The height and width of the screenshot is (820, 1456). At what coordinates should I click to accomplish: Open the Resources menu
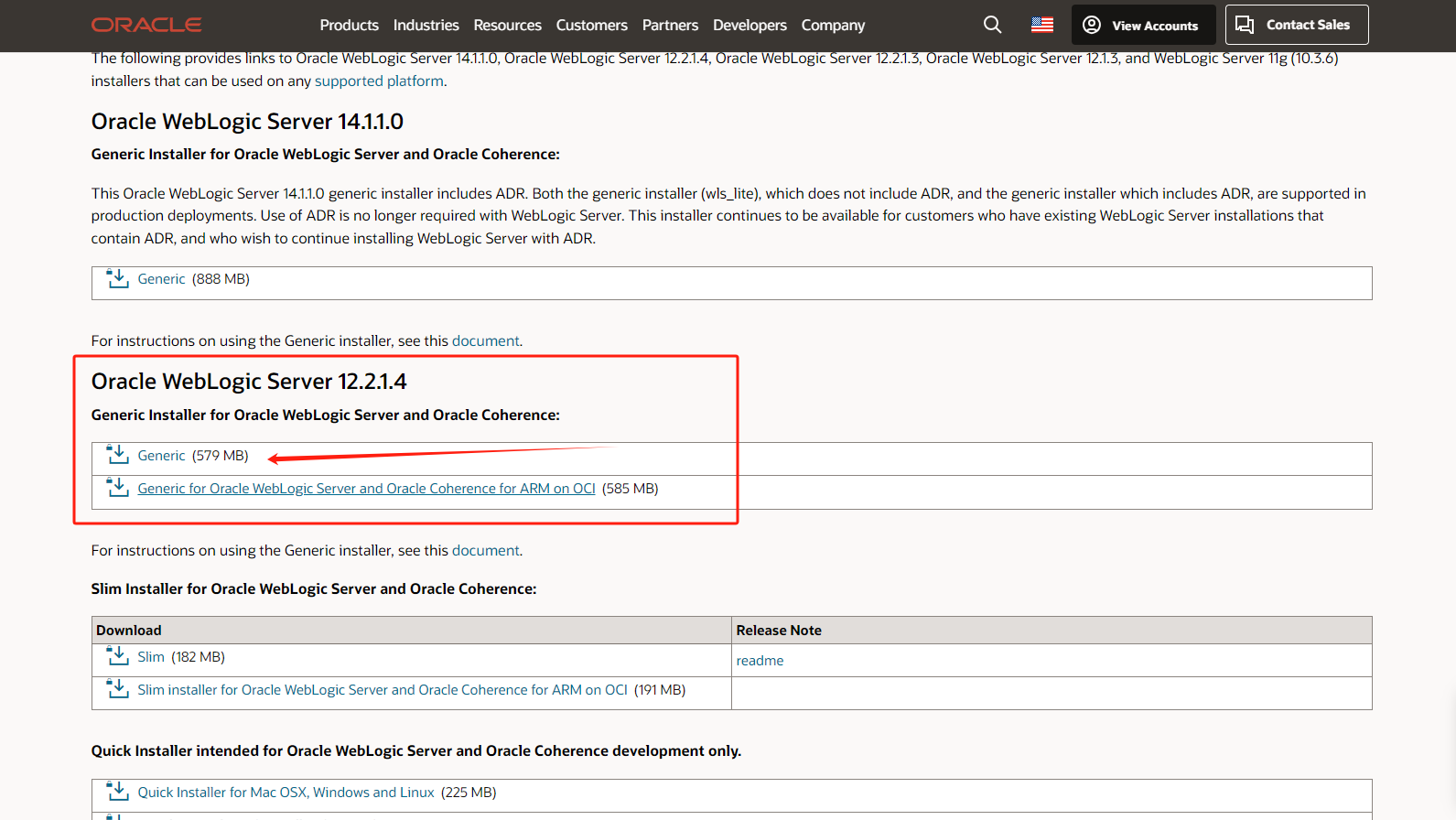tap(507, 25)
